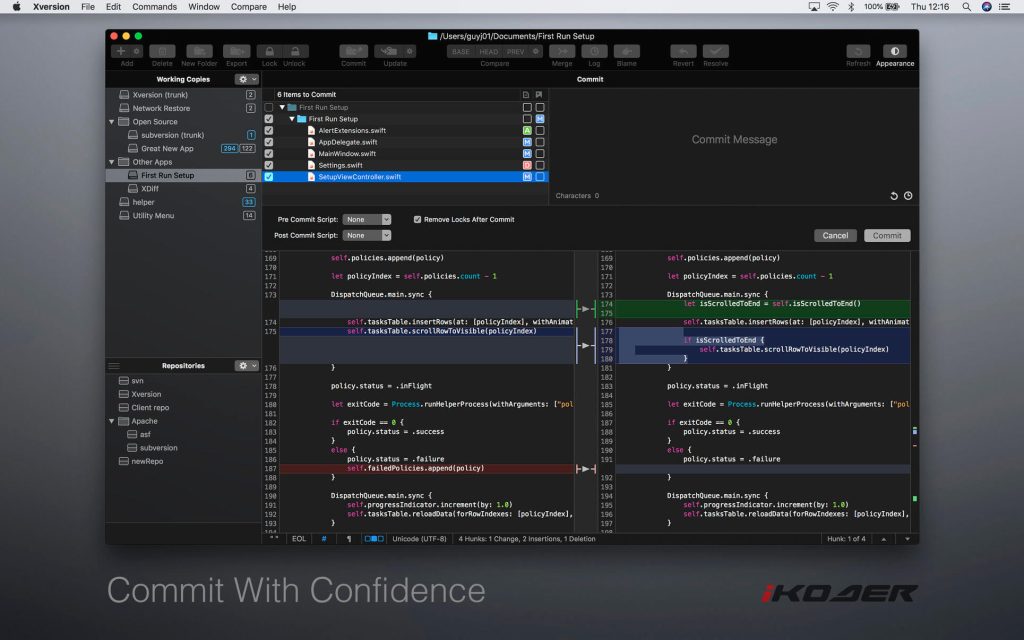Open the Pre Commit Script dropdown

(366, 219)
